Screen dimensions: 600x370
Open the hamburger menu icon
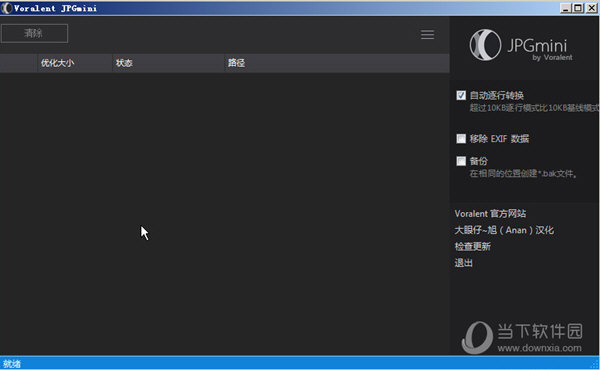click(427, 34)
